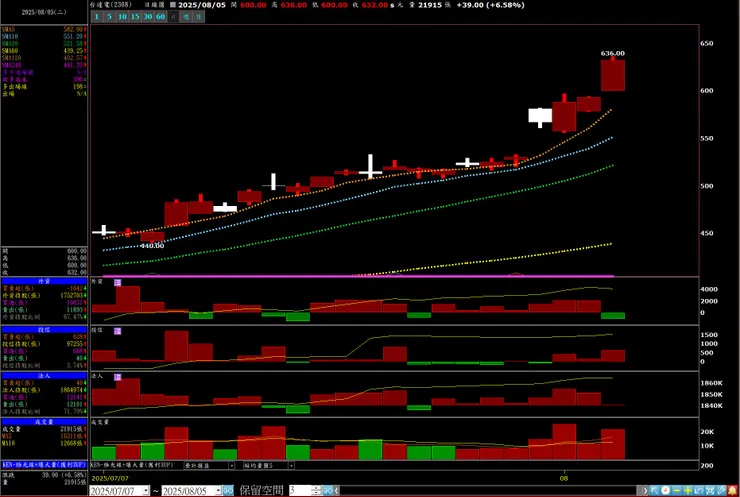Image resolution: width=740 pixels, height=497 pixels.
Task: Open alerts with the yellow bell icon
Action: (732, 491)
